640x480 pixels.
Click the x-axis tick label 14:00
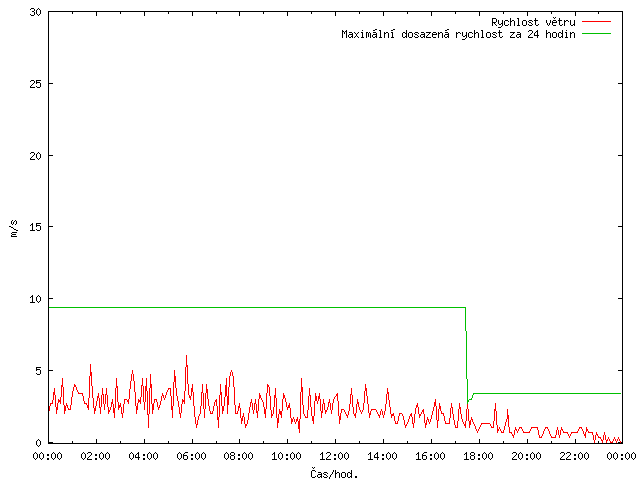click(382, 456)
